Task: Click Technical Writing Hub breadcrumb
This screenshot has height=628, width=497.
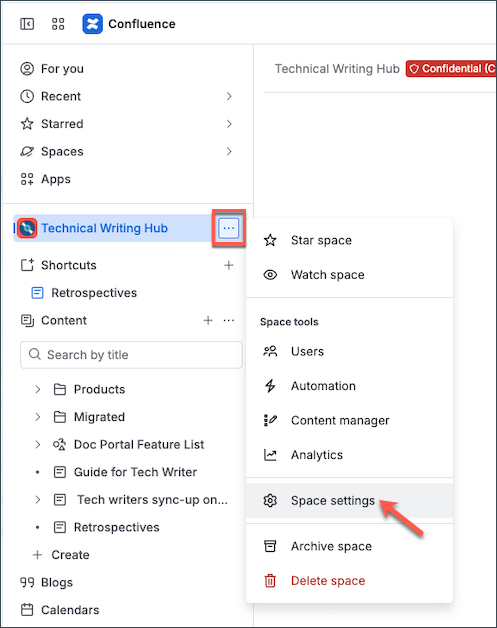Action: (x=337, y=69)
